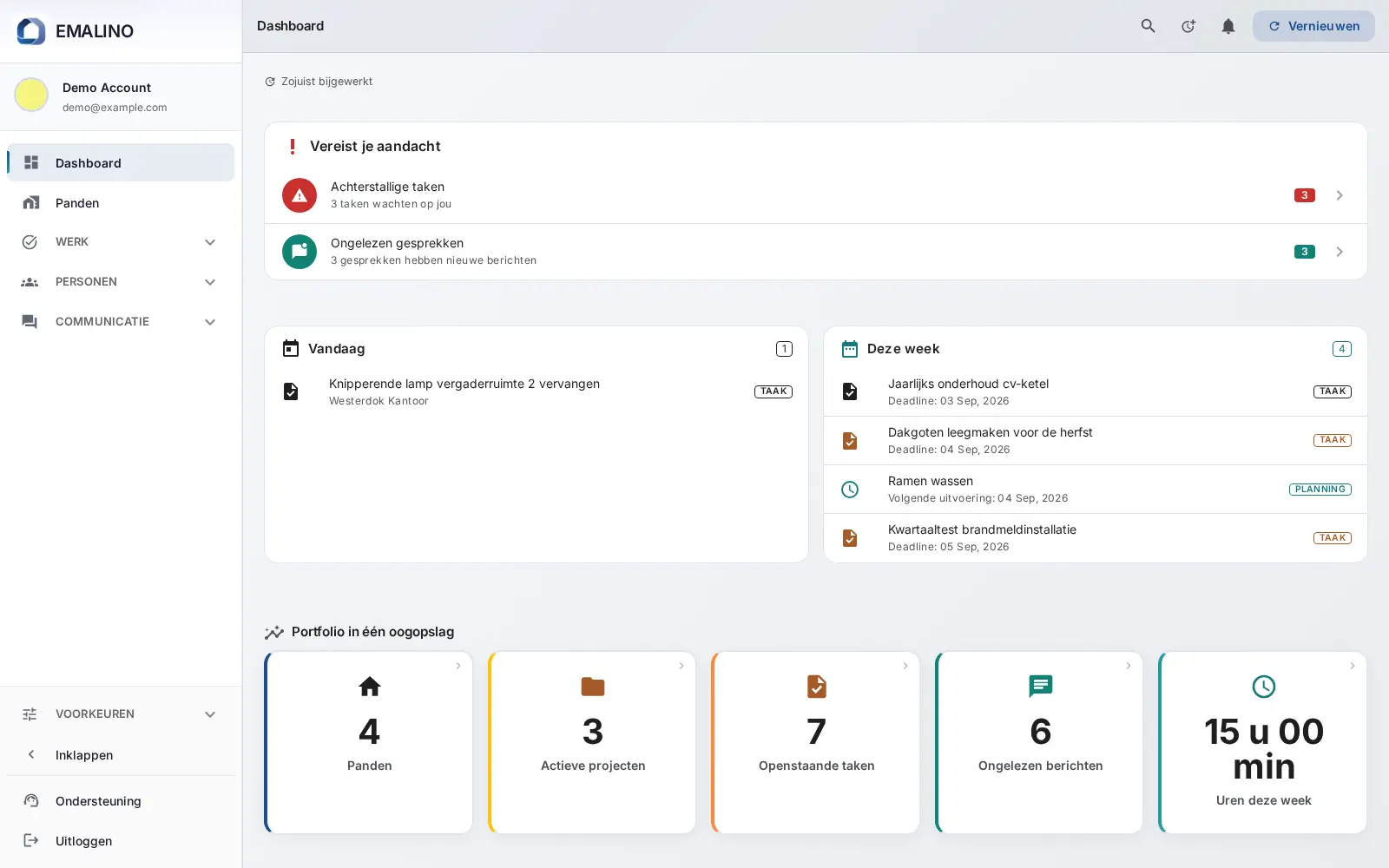The width and height of the screenshot is (1389, 868).
Task: Open Panden in the sidebar
Action: 121,203
